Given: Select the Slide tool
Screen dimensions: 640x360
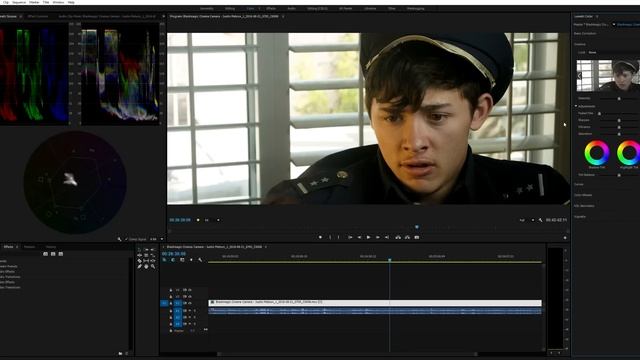Looking at the screenshot, I should [x=153, y=261].
